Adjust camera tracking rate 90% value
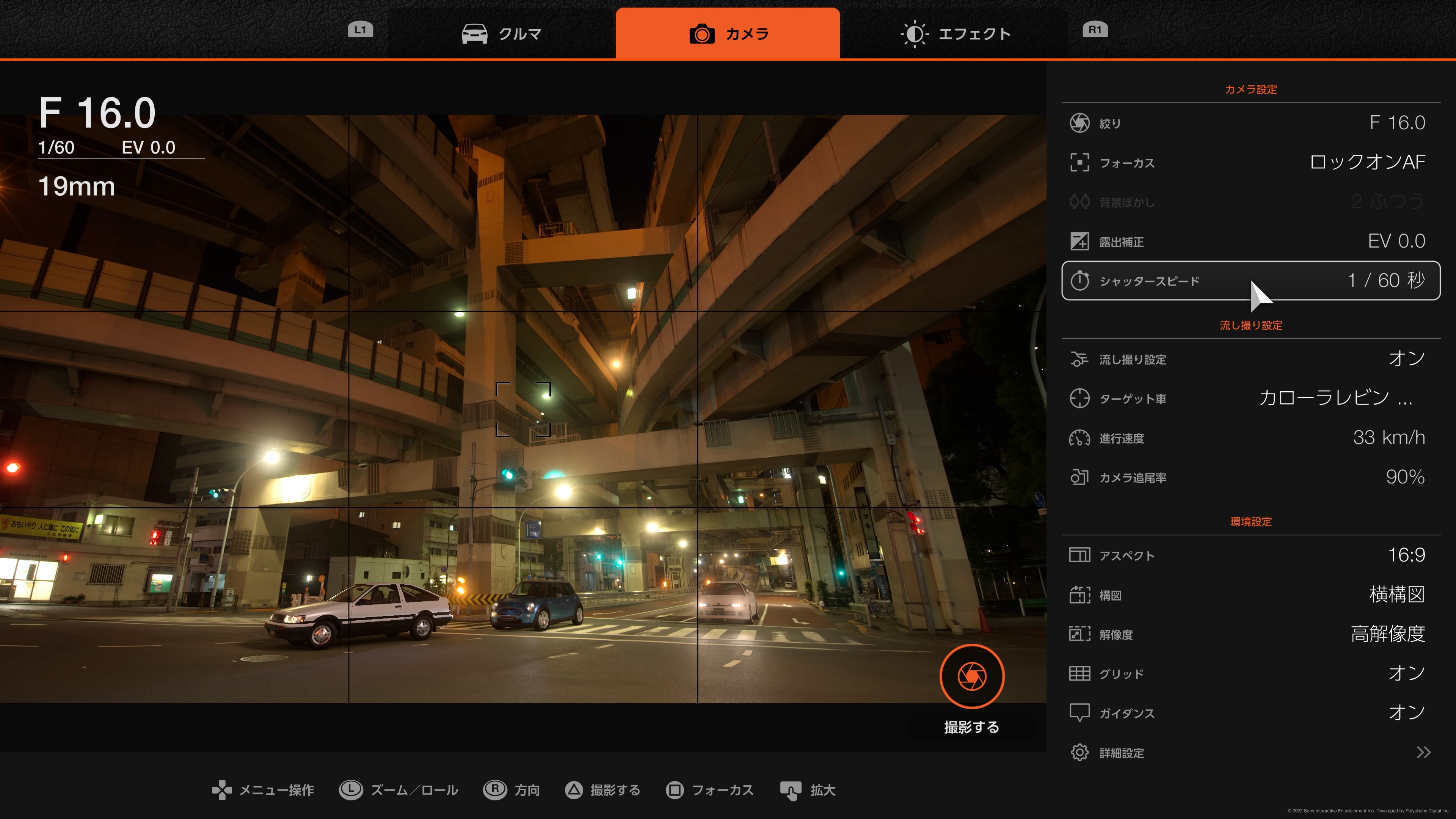 tap(1404, 477)
